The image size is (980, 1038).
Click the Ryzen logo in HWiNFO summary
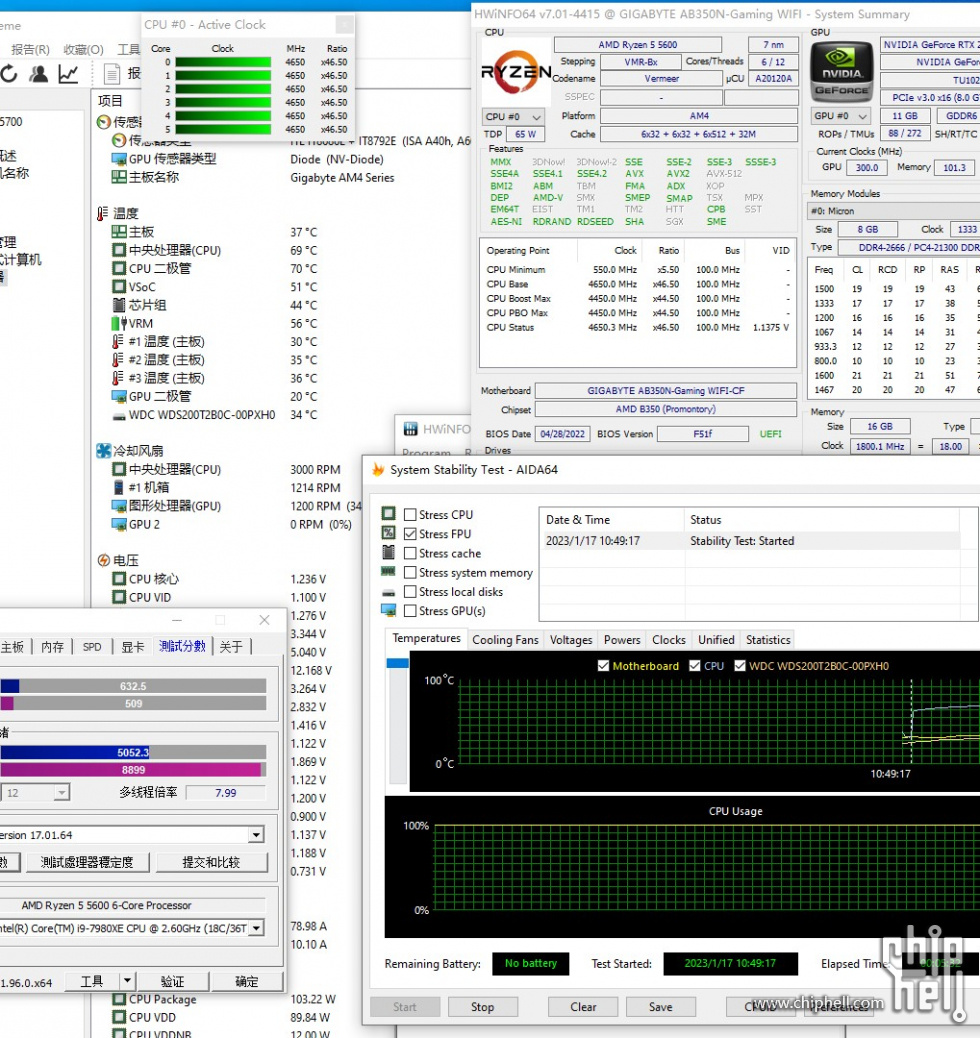516,71
